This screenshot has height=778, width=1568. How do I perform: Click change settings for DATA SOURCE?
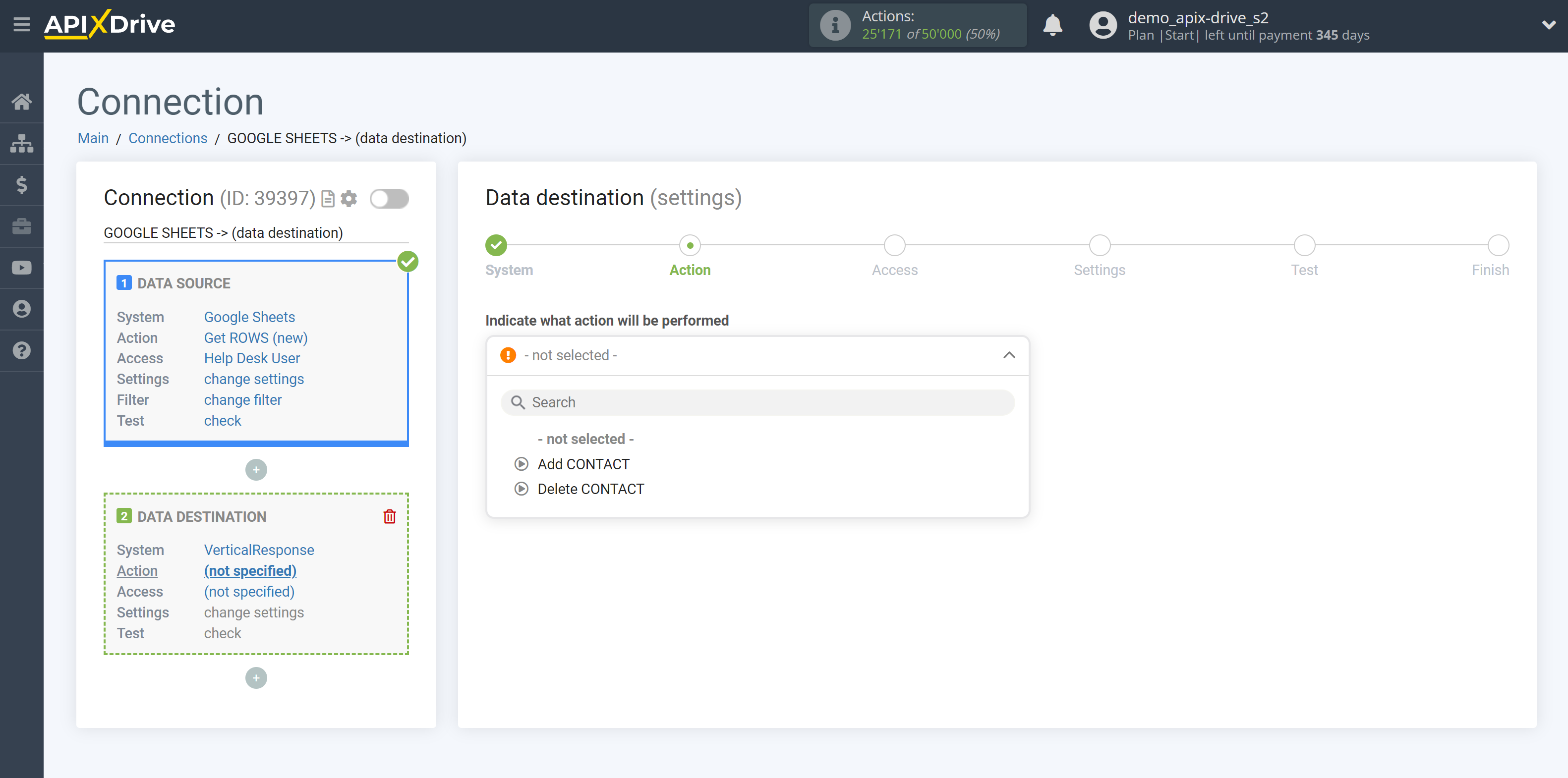(x=254, y=379)
